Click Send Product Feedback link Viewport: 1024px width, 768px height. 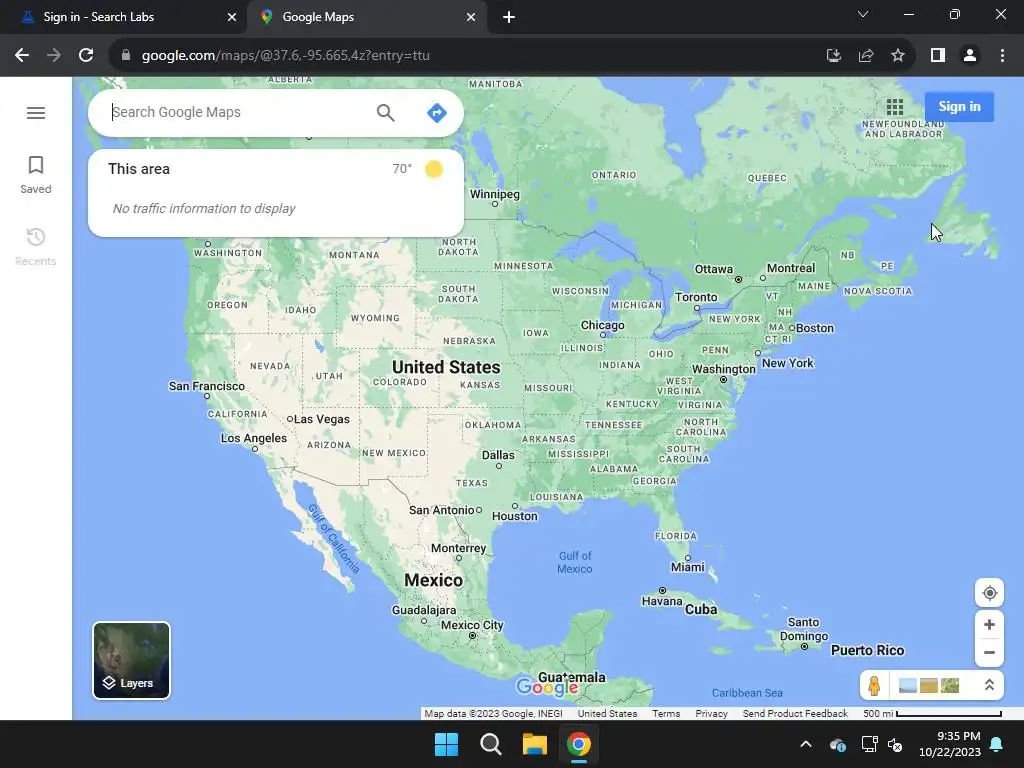coord(795,714)
